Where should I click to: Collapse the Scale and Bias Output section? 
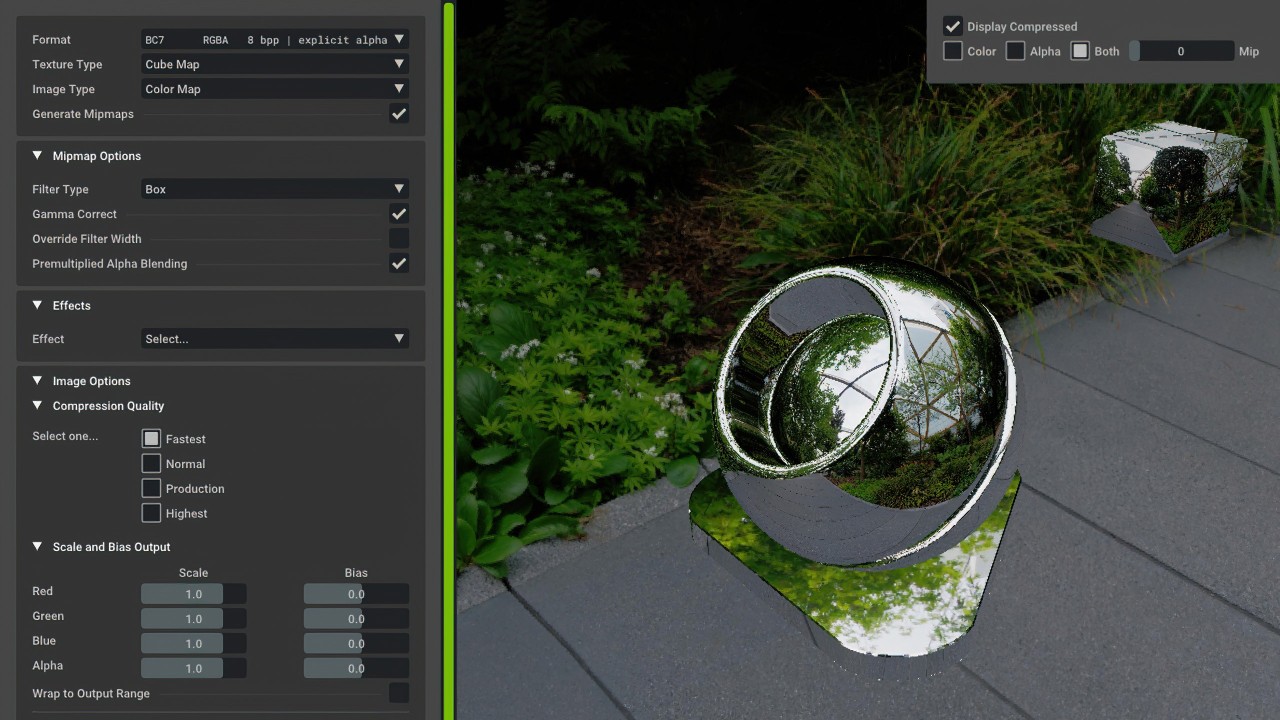tap(37, 546)
